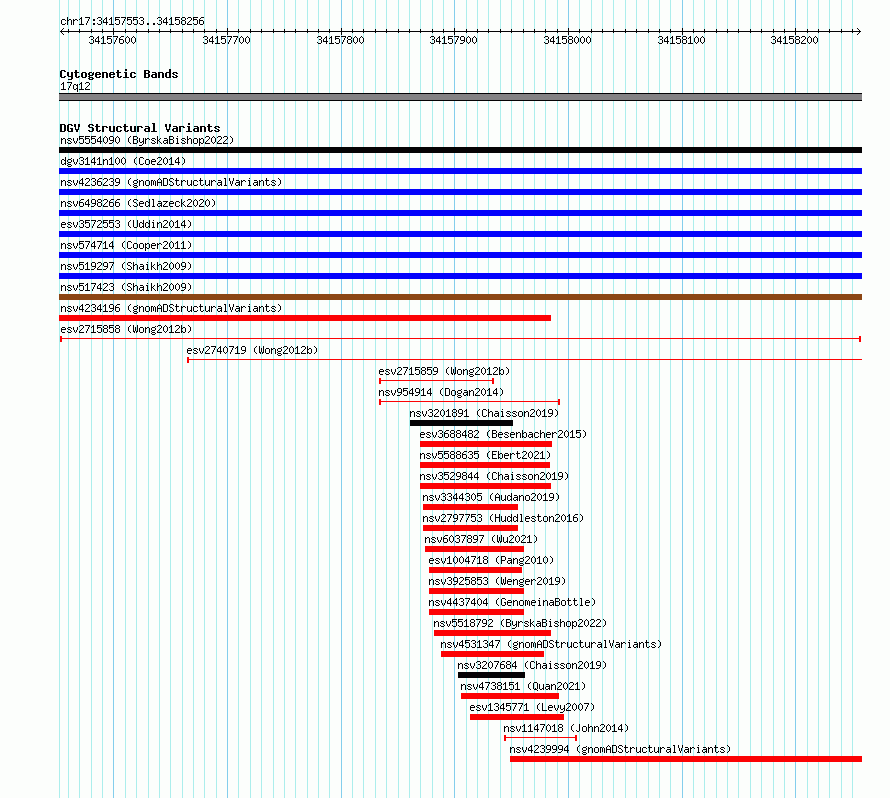Select esv2740719 (Wong2012b) label

[x=252, y=350]
